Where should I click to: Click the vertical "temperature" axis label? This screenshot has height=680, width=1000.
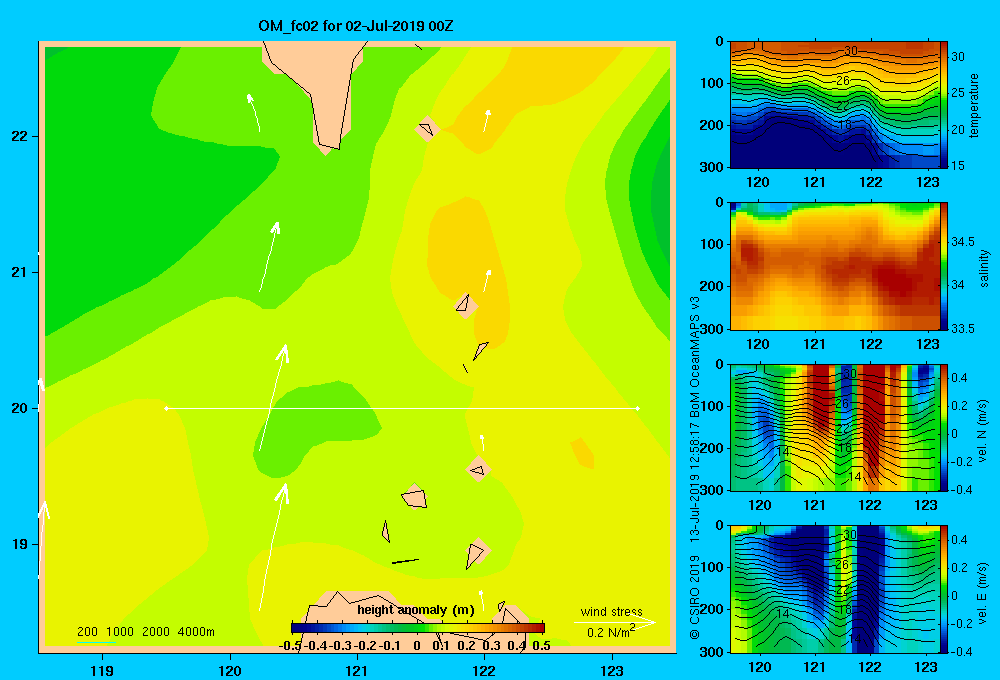(974, 105)
